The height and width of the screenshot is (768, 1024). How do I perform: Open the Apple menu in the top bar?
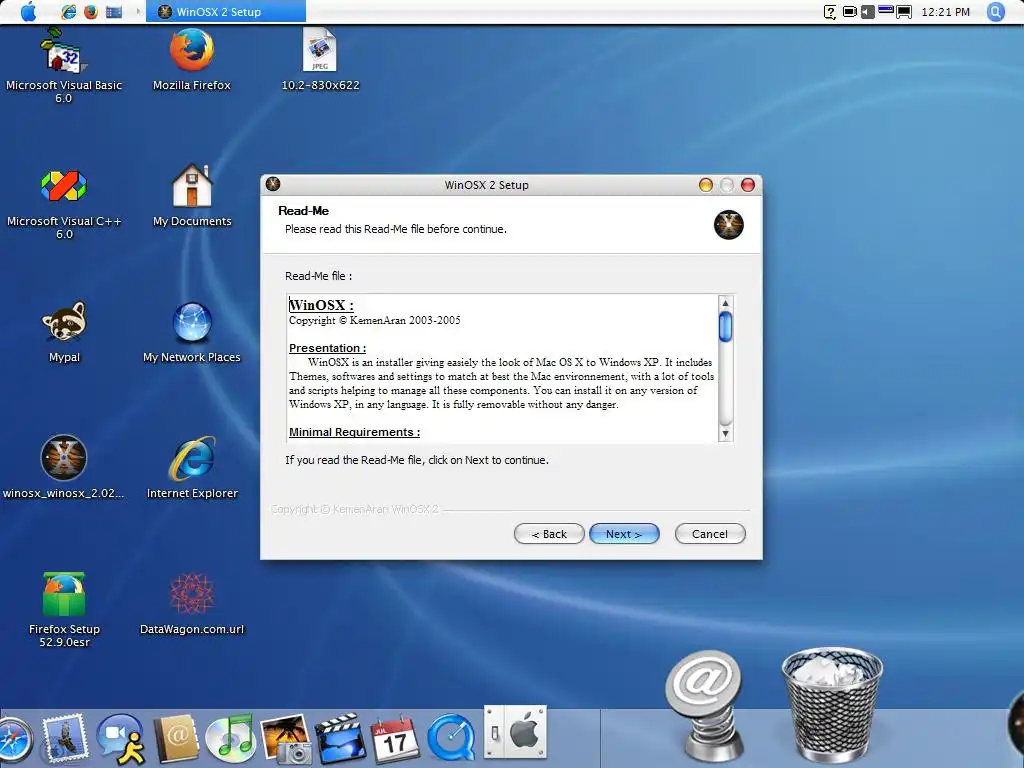point(29,11)
